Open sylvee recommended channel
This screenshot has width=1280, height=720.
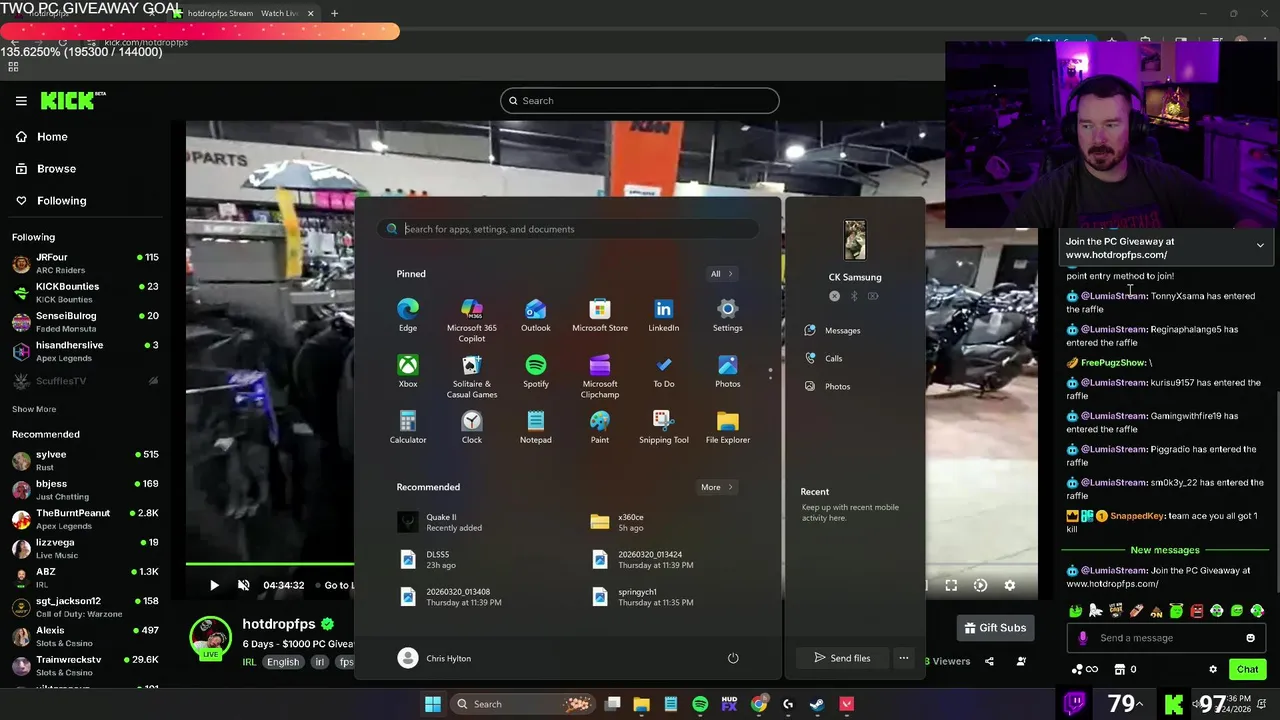(85, 460)
